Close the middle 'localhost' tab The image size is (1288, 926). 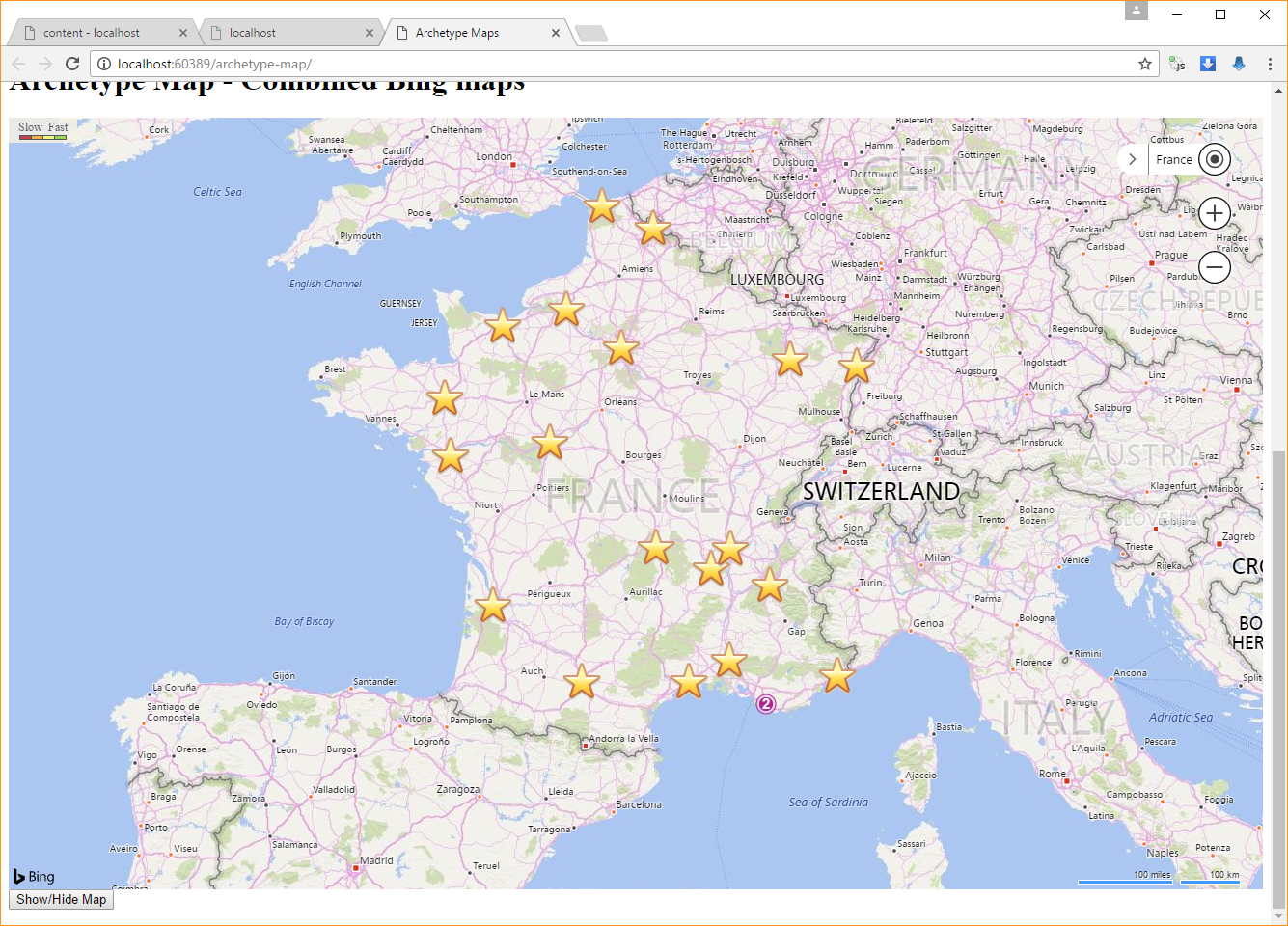(370, 33)
